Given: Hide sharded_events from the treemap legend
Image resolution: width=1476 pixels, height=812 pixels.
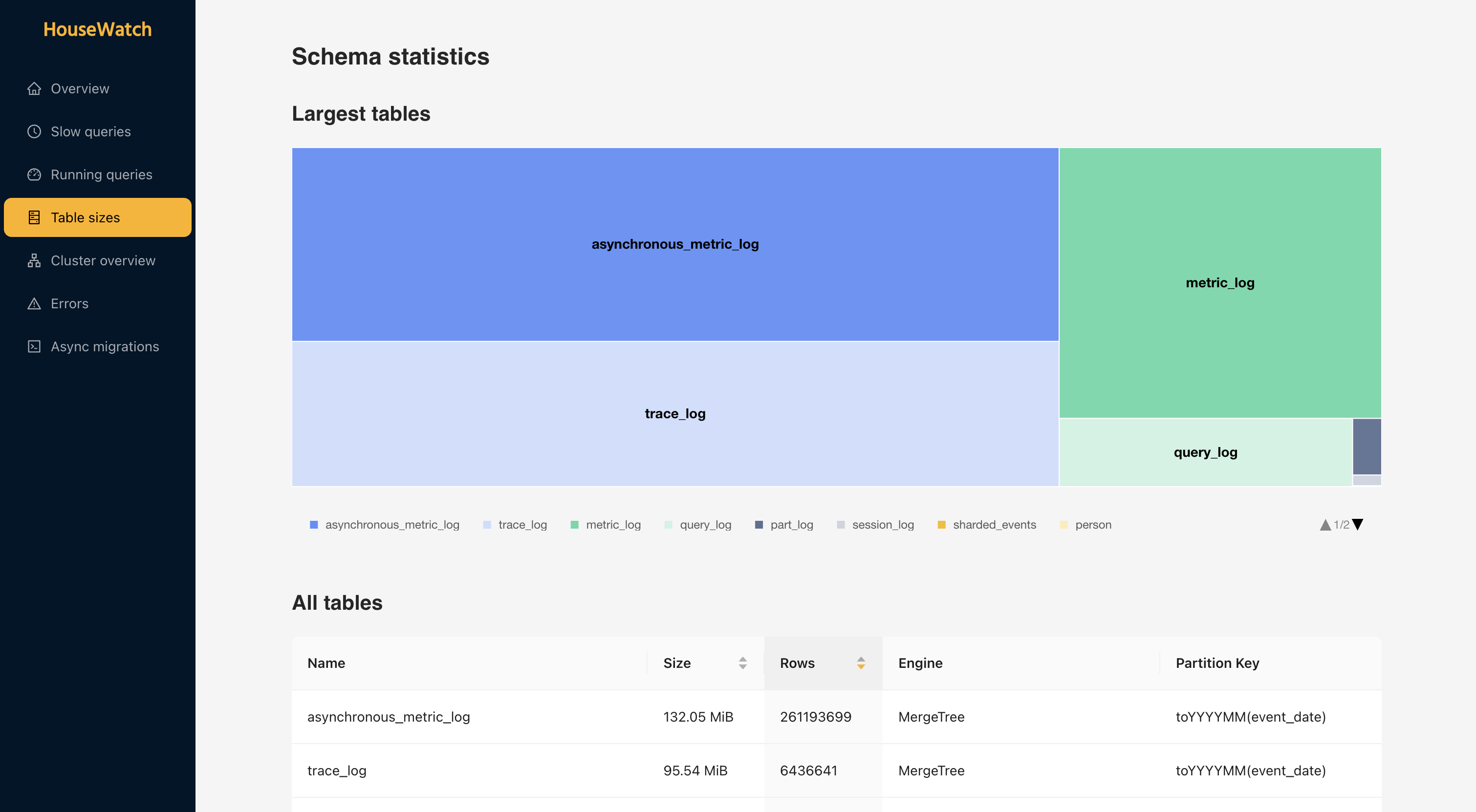Looking at the screenshot, I should point(994,525).
